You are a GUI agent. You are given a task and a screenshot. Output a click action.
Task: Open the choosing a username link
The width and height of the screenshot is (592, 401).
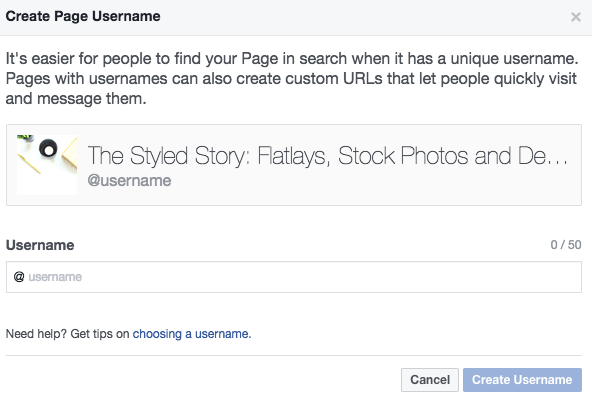pyautogui.click(x=192, y=334)
